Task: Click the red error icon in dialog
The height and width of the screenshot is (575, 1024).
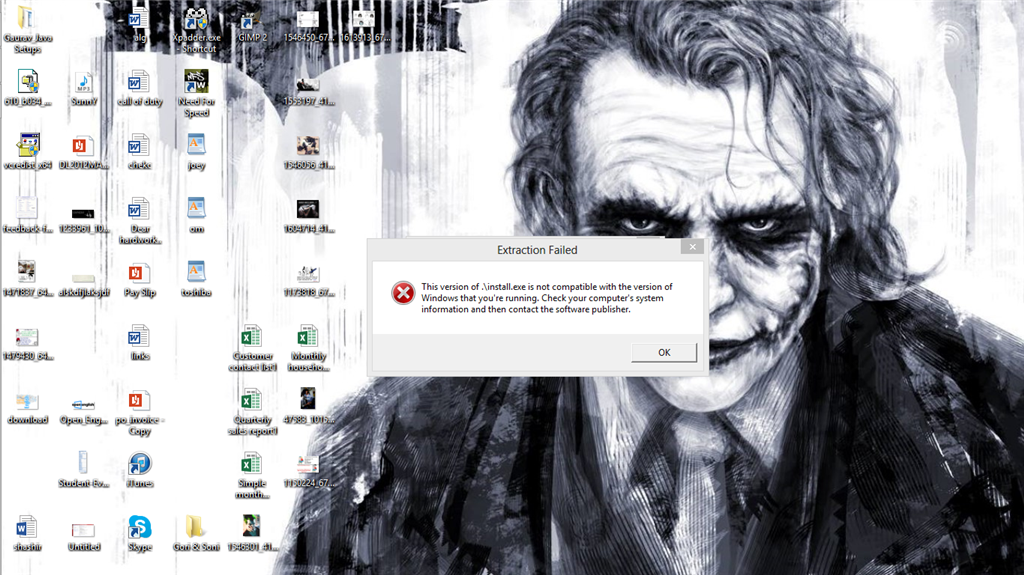Action: tap(403, 293)
